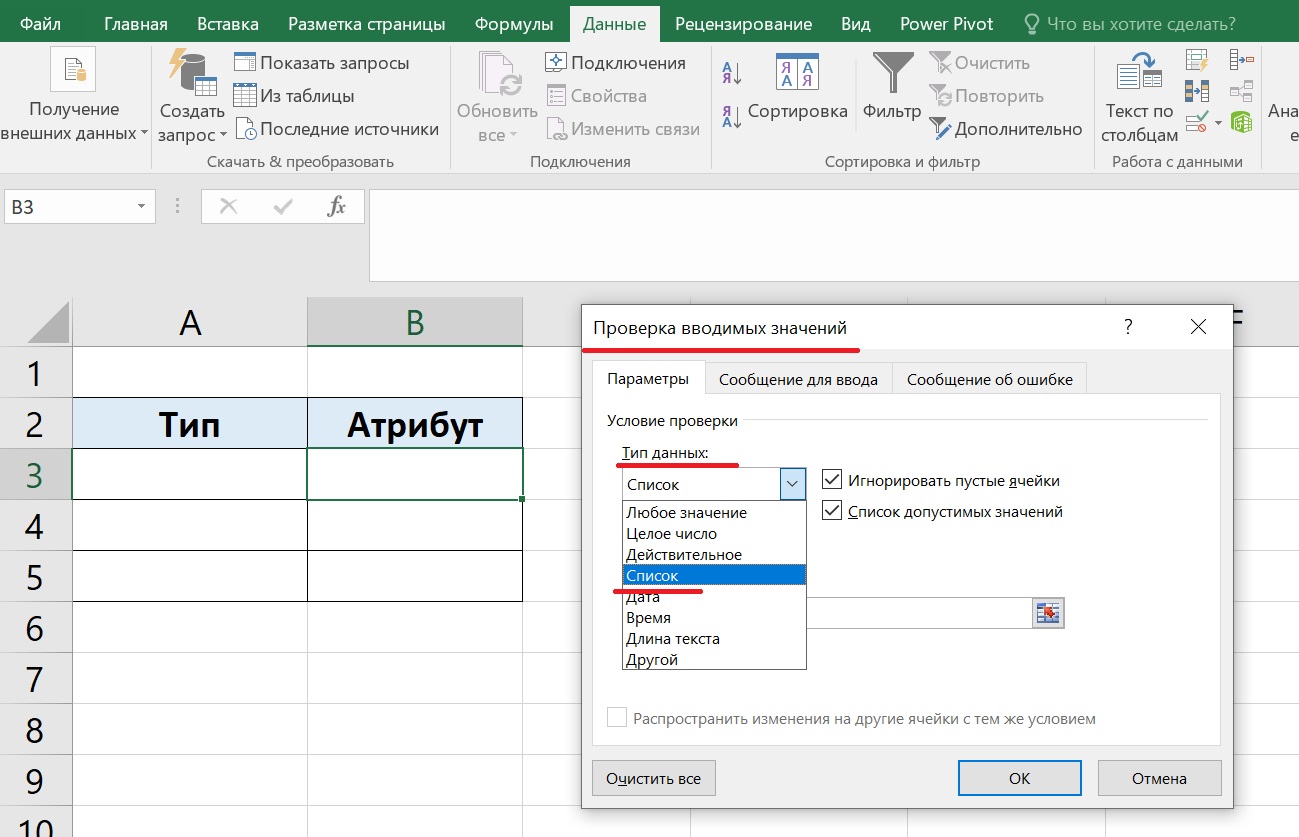1299x837 pixels.
Task: Open Connections from the ribbon
Action: coord(615,63)
